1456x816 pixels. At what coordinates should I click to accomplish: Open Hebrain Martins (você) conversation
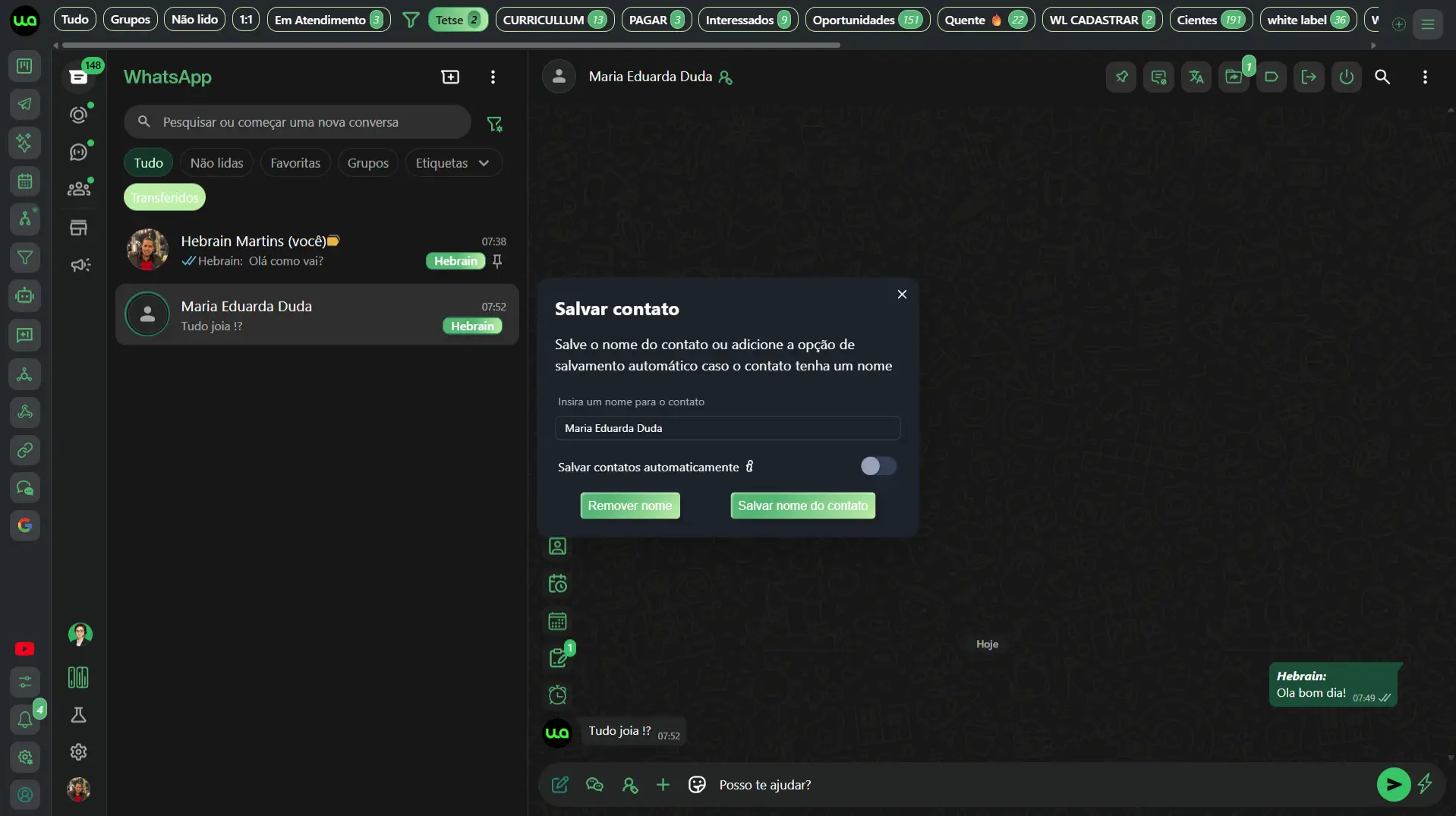tap(317, 250)
